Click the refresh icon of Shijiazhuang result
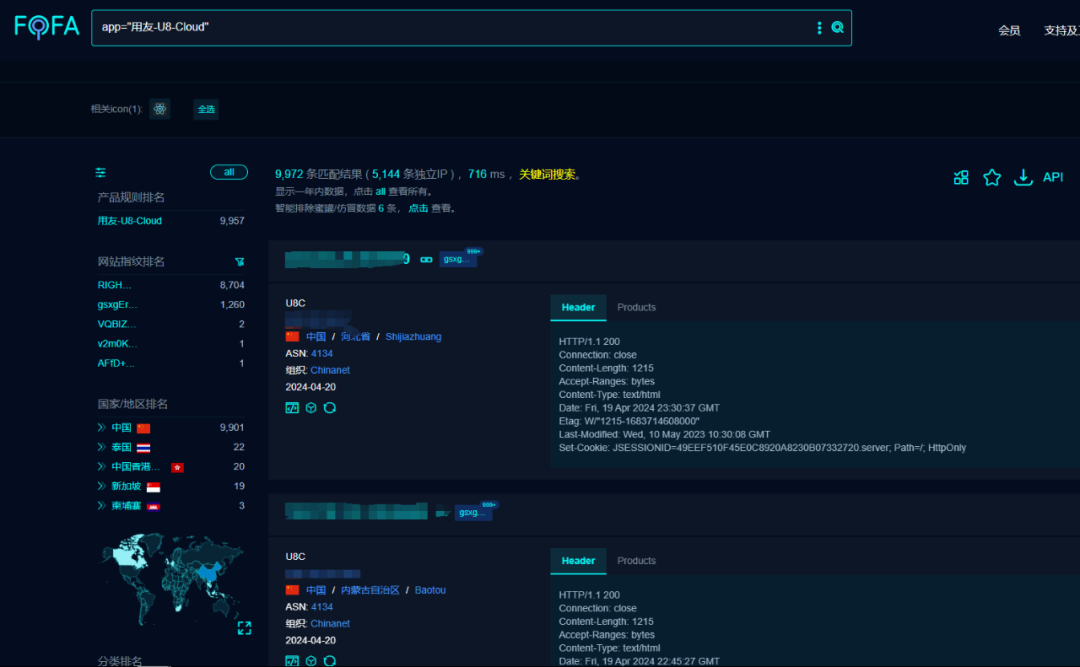 pos(330,408)
